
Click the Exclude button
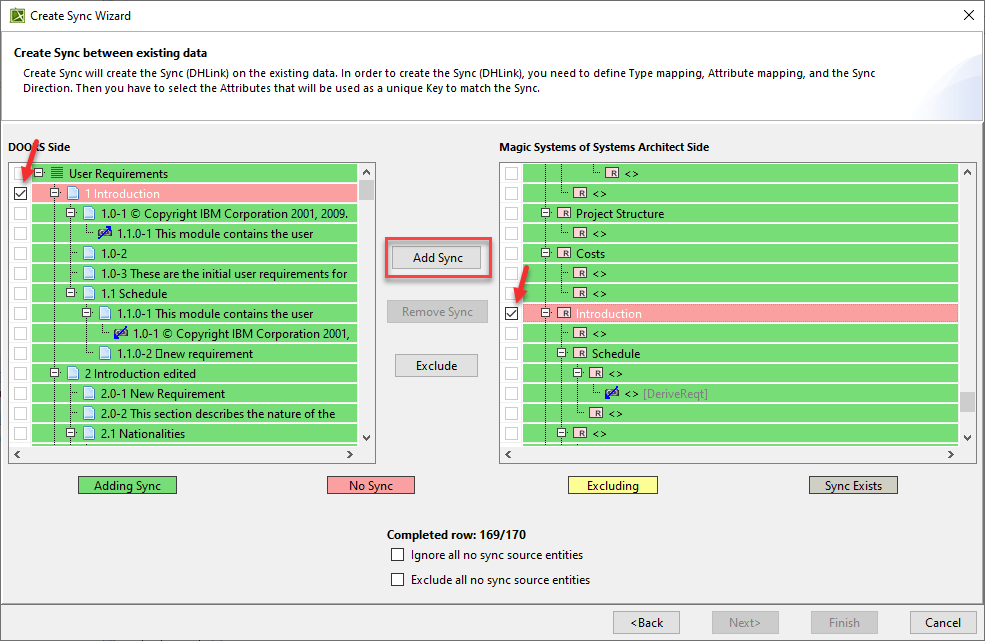point(436,366)
